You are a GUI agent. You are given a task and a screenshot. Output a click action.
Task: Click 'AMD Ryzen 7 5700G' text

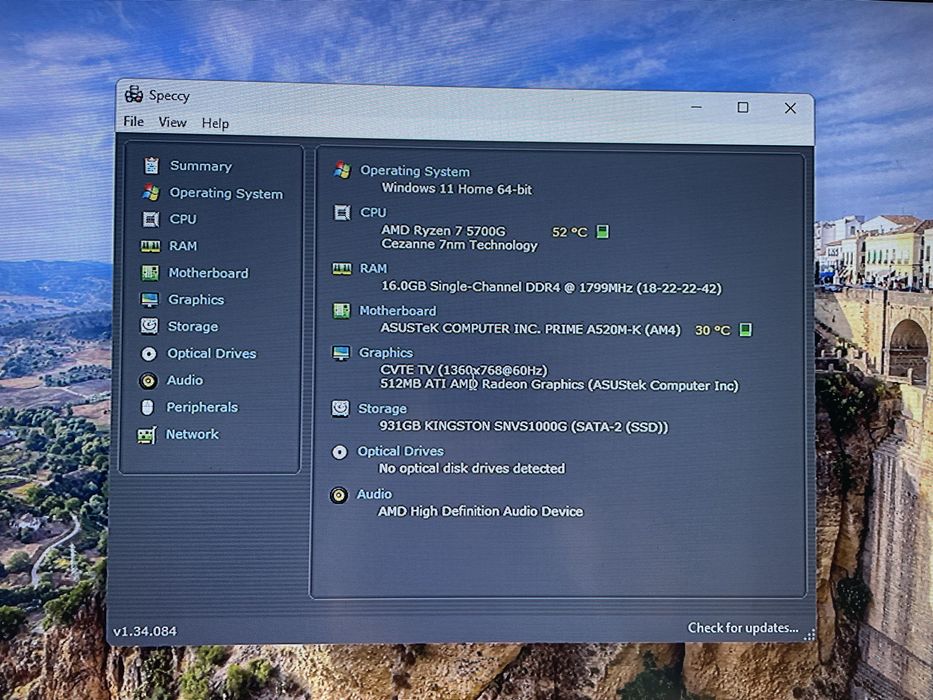(x=443, y=230)
